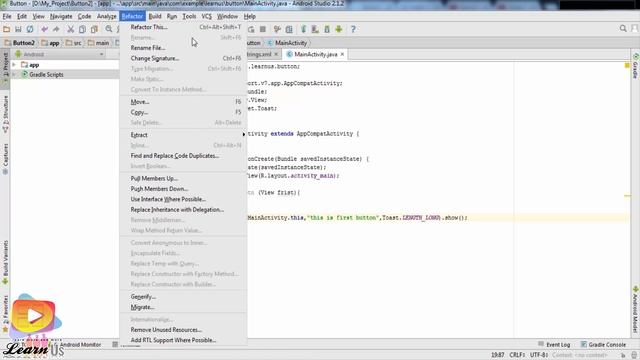
Task: Open the Android project view dropdown
Action: [59, 54]
